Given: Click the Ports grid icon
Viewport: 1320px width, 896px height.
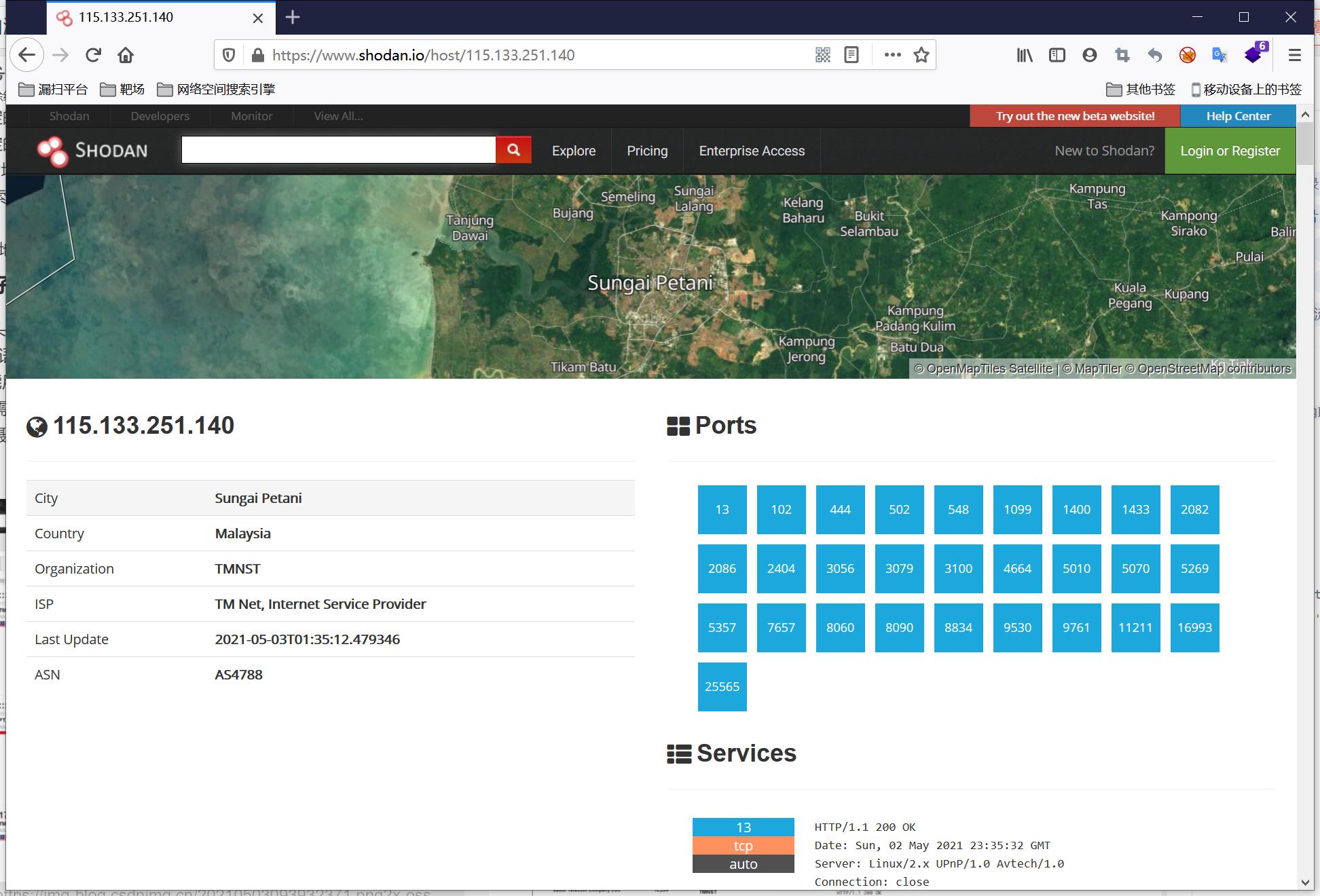Looking at the screenshot, I should point(678,424).
